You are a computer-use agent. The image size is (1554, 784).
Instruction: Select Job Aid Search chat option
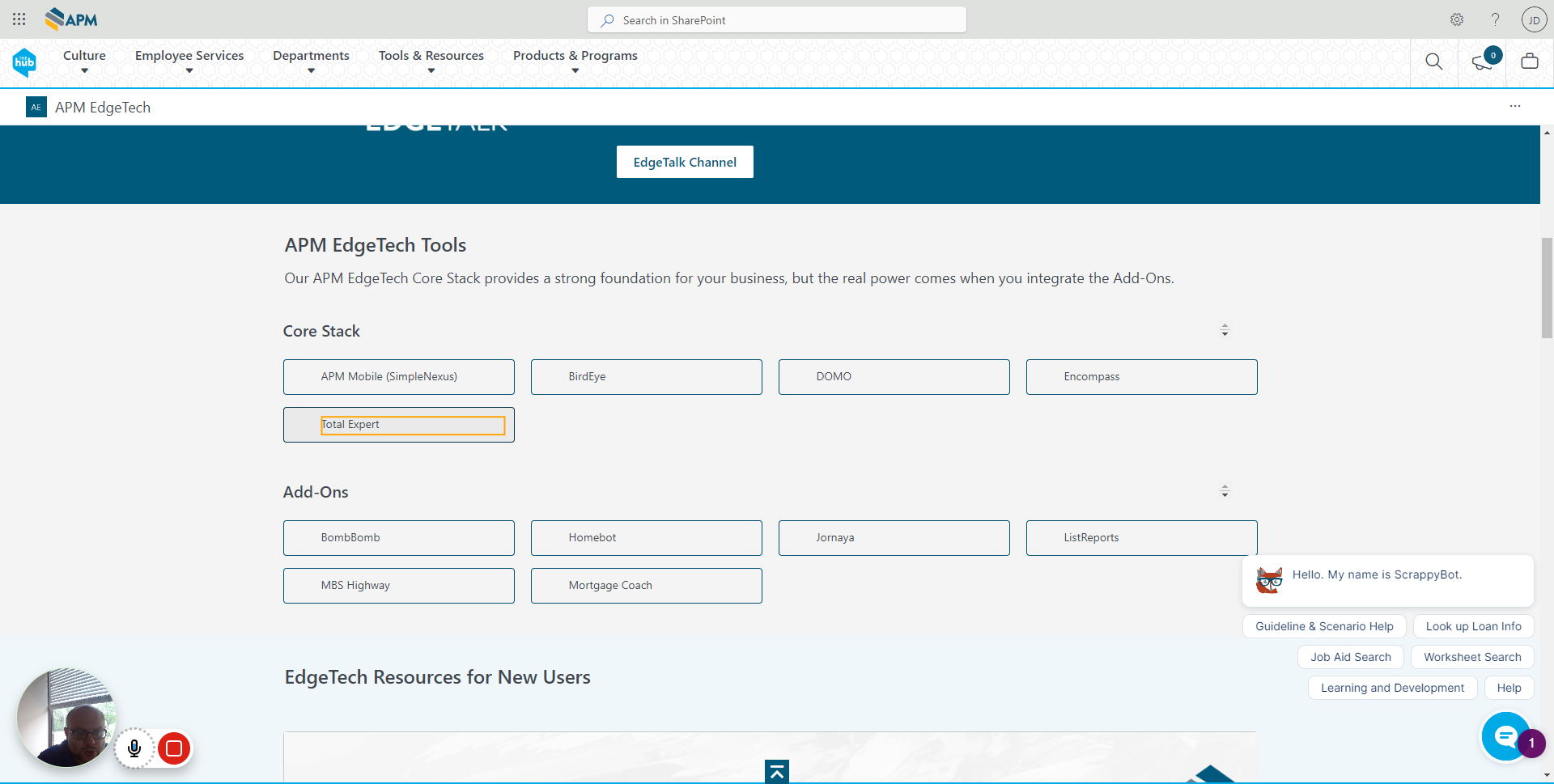1351,657
